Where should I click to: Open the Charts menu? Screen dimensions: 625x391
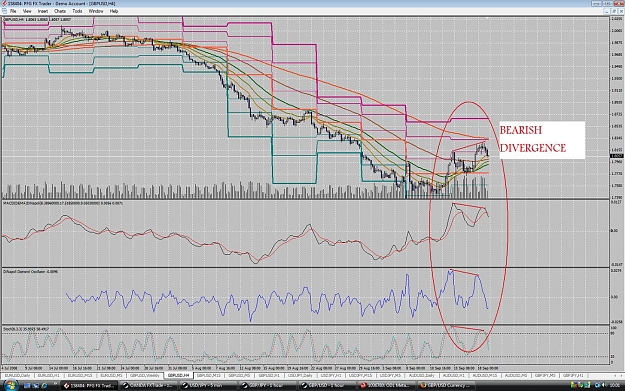60,11
